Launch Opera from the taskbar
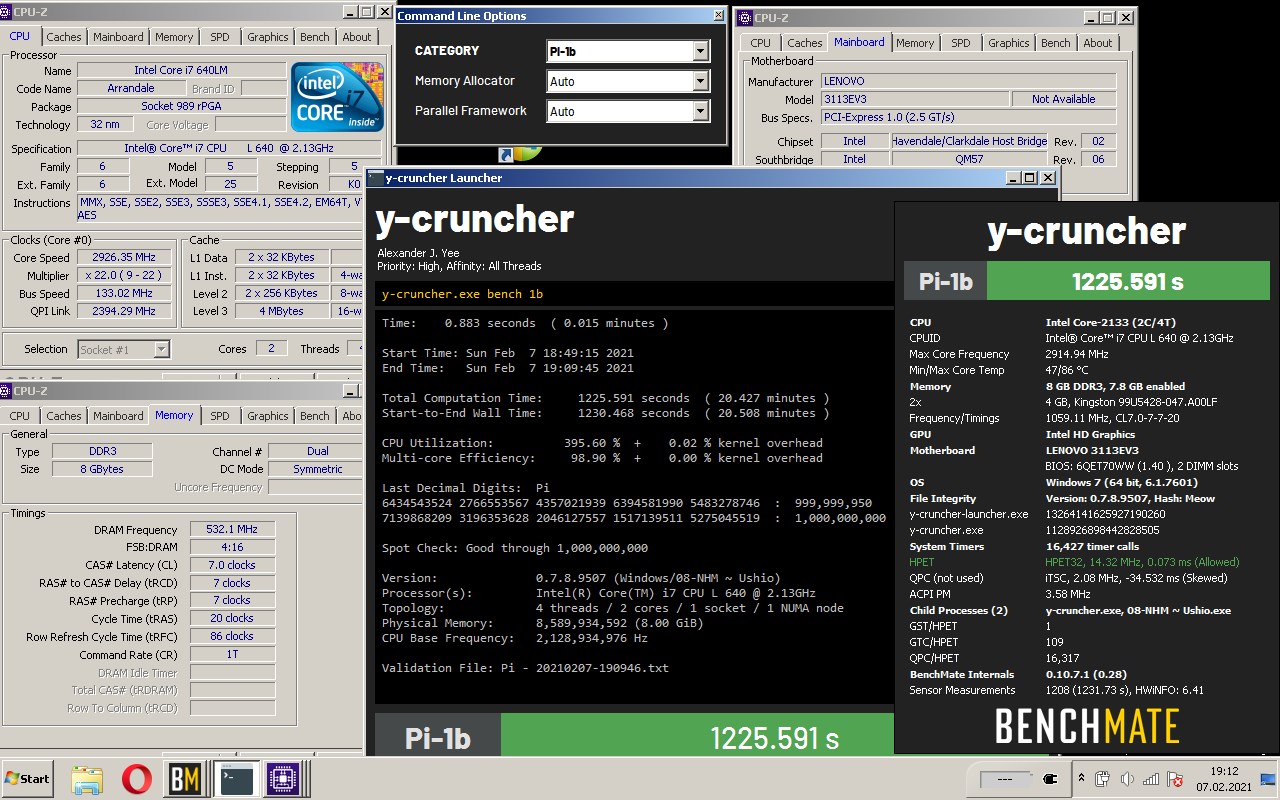The height and width of the screenshot is (800, 1280). pos(137,778)
